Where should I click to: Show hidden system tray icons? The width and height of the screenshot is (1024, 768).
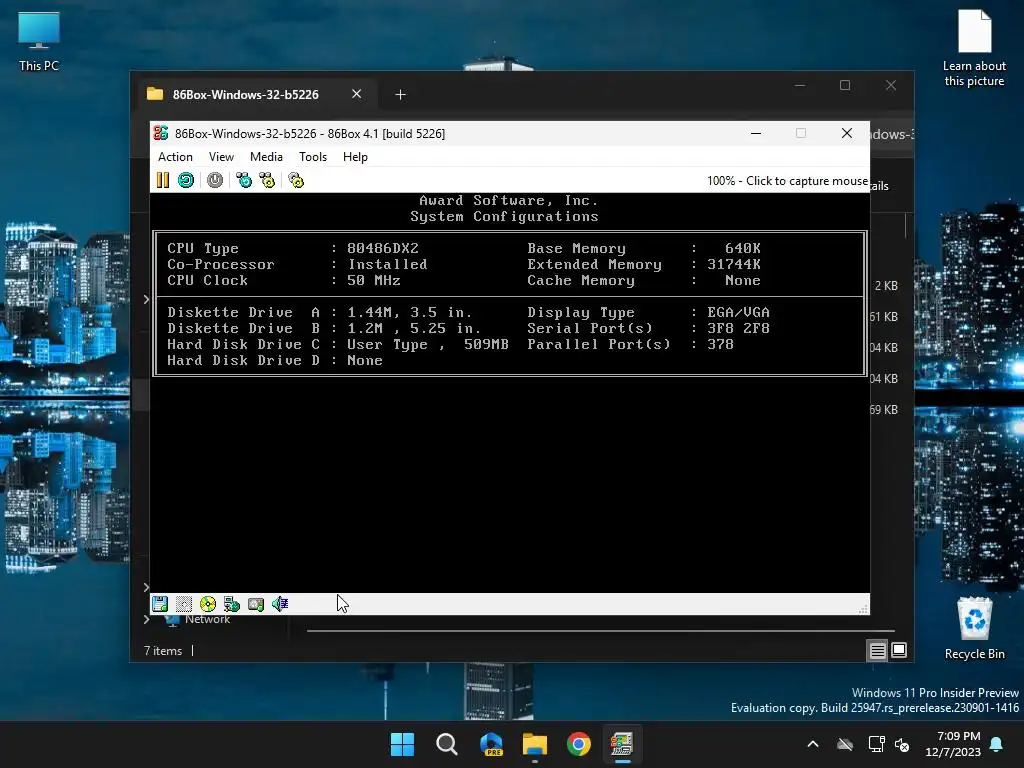click(812, 744)
